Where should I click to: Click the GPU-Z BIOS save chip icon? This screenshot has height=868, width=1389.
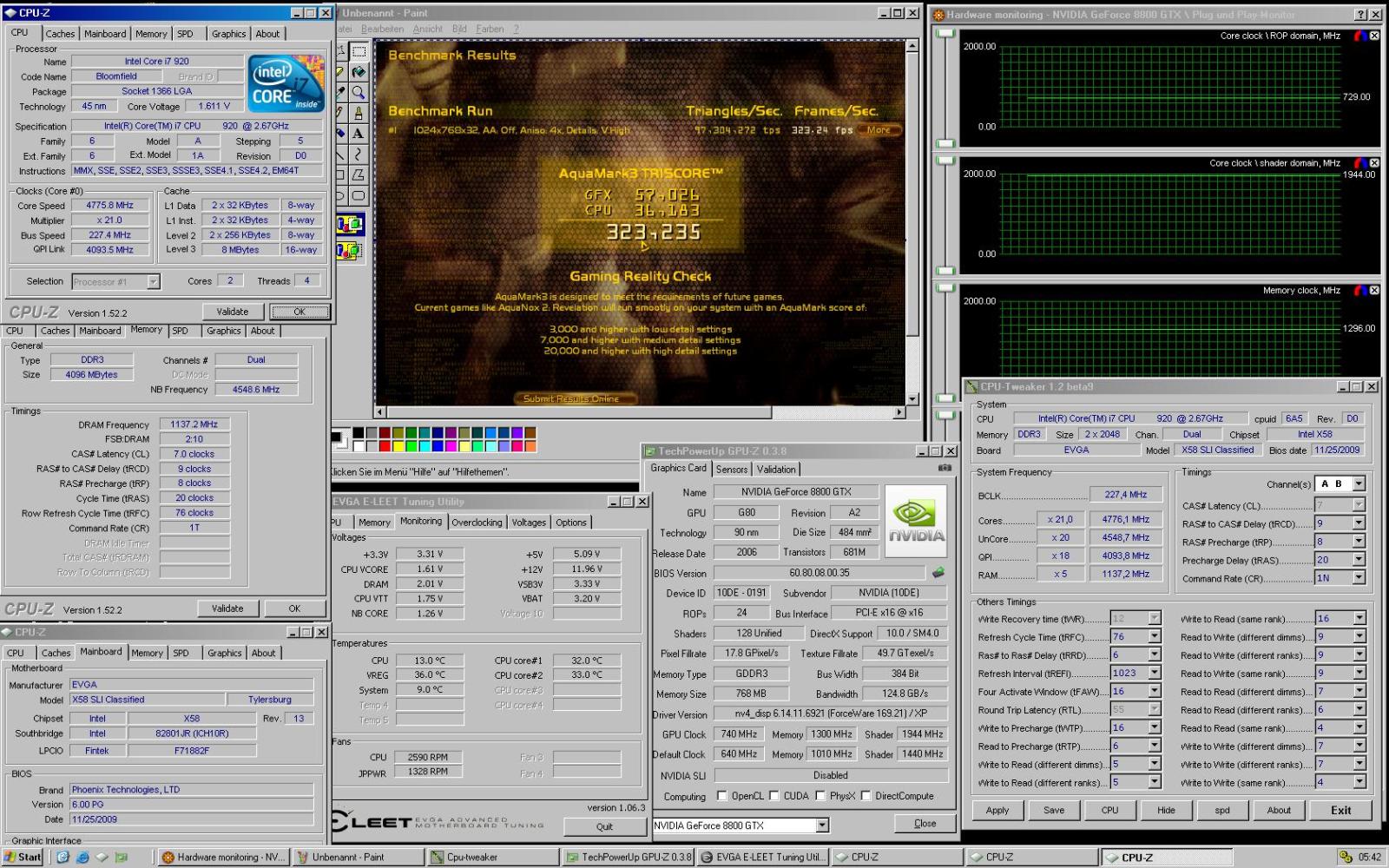coord(938,573)
